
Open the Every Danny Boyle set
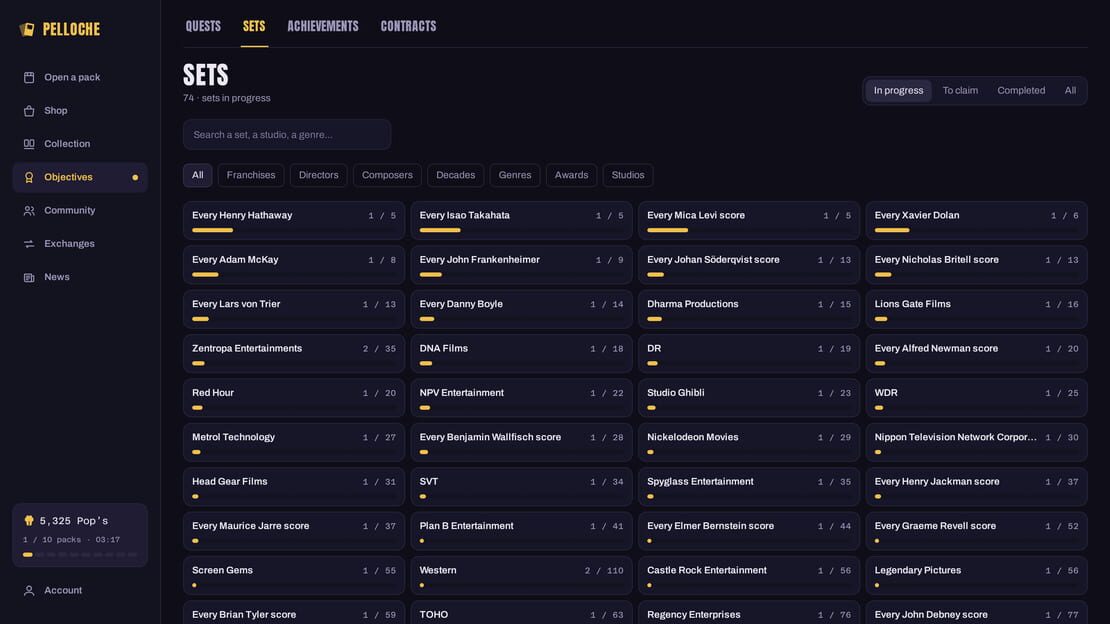(x=521, y=309)
